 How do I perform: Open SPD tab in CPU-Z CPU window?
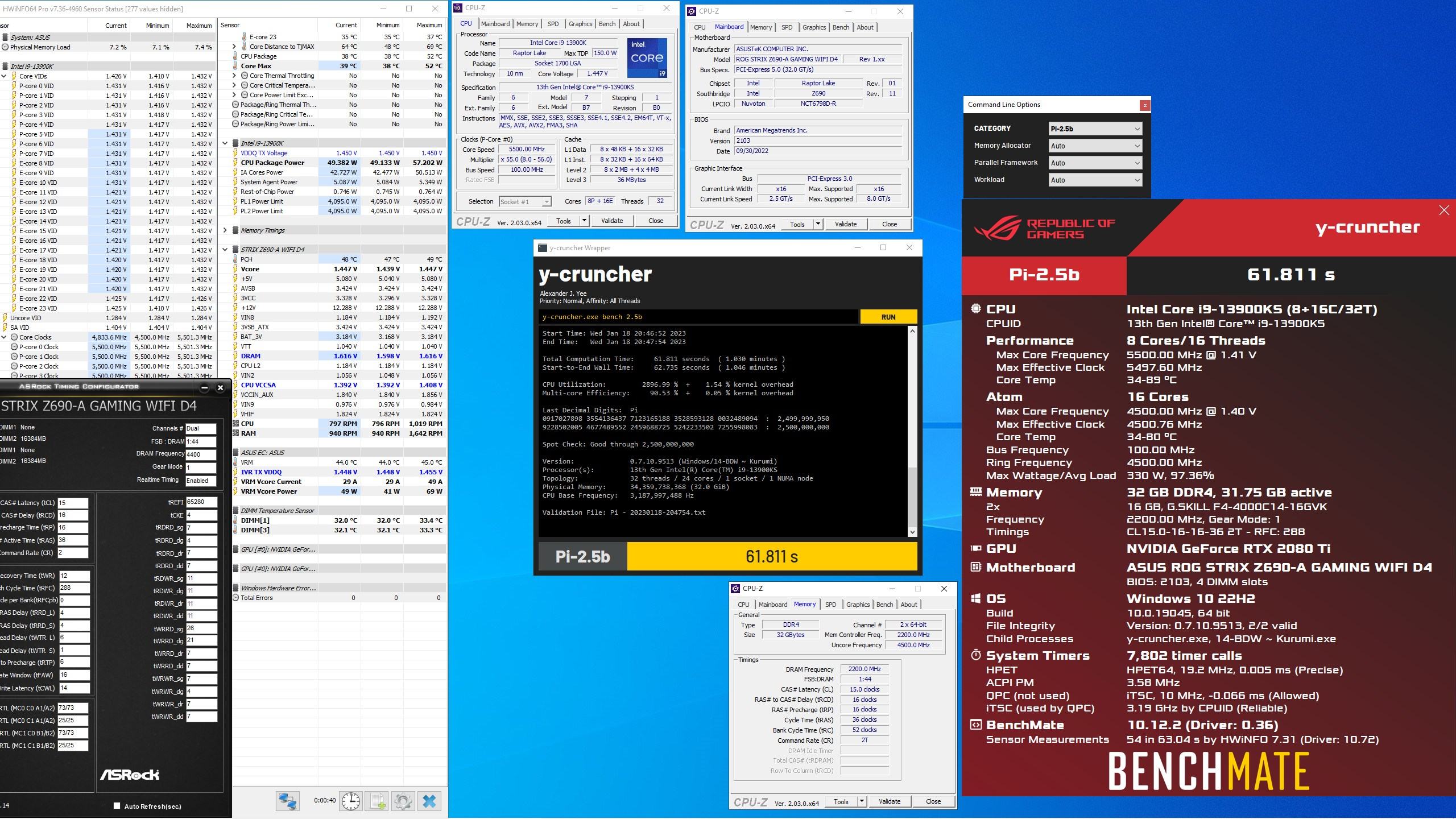pos(553,24)
